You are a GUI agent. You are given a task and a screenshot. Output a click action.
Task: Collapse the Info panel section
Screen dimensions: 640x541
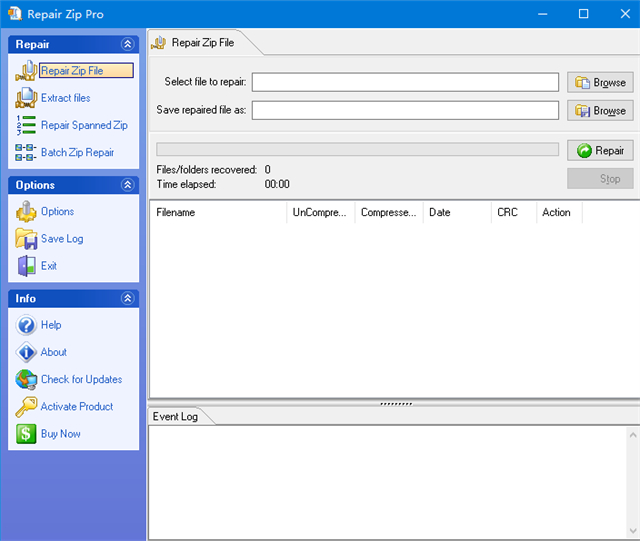[127, 298]
